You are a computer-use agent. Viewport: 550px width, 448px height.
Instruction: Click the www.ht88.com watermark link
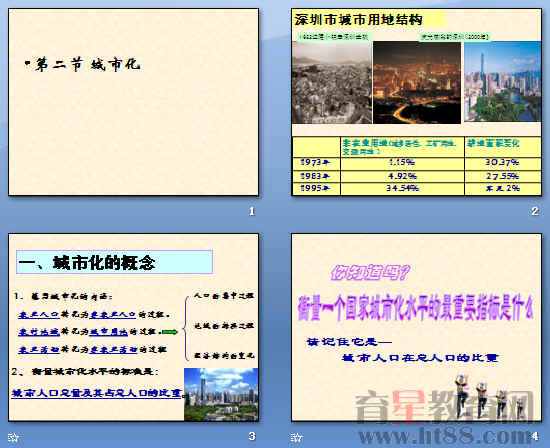[445, 436]
